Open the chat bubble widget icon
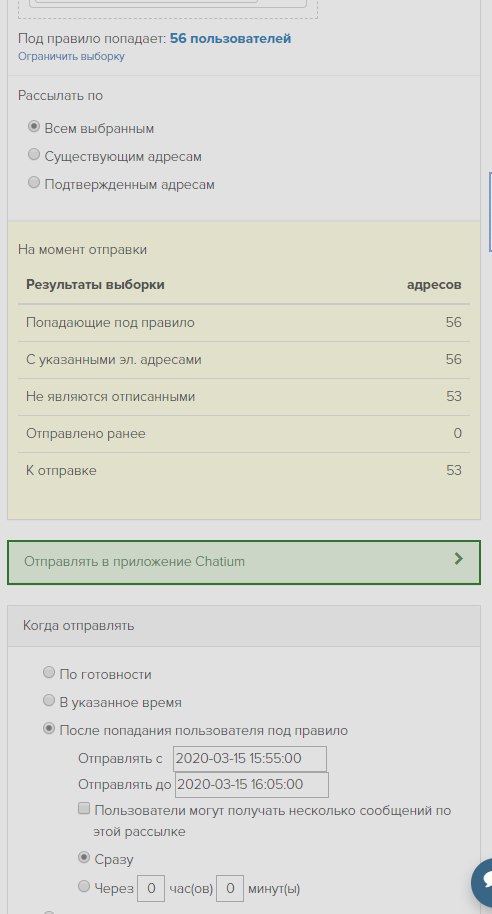This screenshot has width=492, height=914. pos(482,883)
